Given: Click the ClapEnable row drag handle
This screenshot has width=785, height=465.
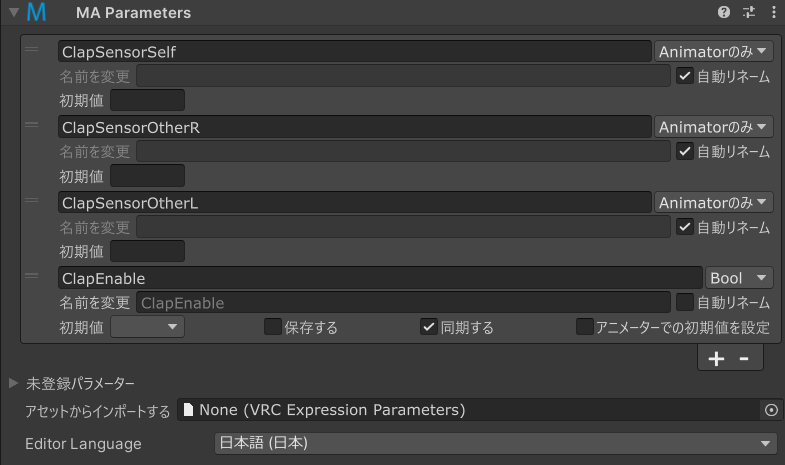Looking at the screenshot, I should click(32, 275).
